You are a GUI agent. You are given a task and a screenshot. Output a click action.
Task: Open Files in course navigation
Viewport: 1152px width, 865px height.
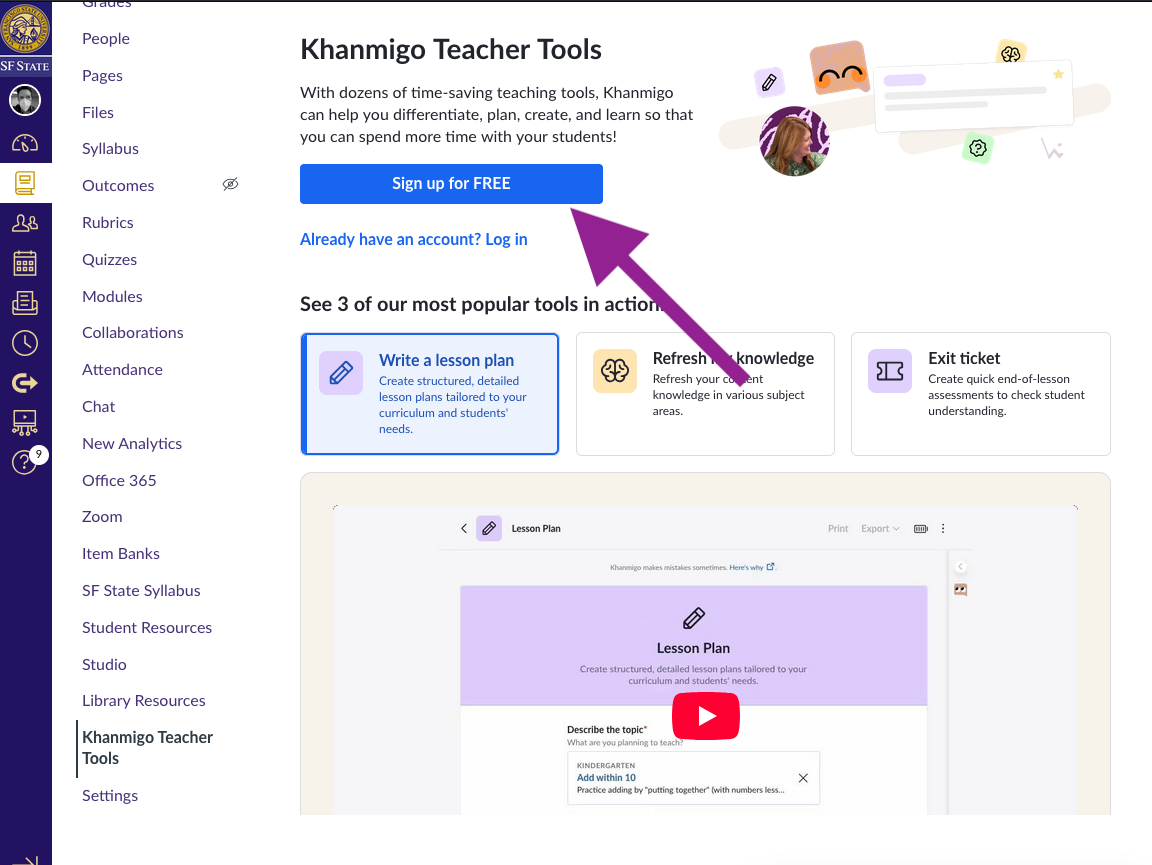[x=98, y=112]
